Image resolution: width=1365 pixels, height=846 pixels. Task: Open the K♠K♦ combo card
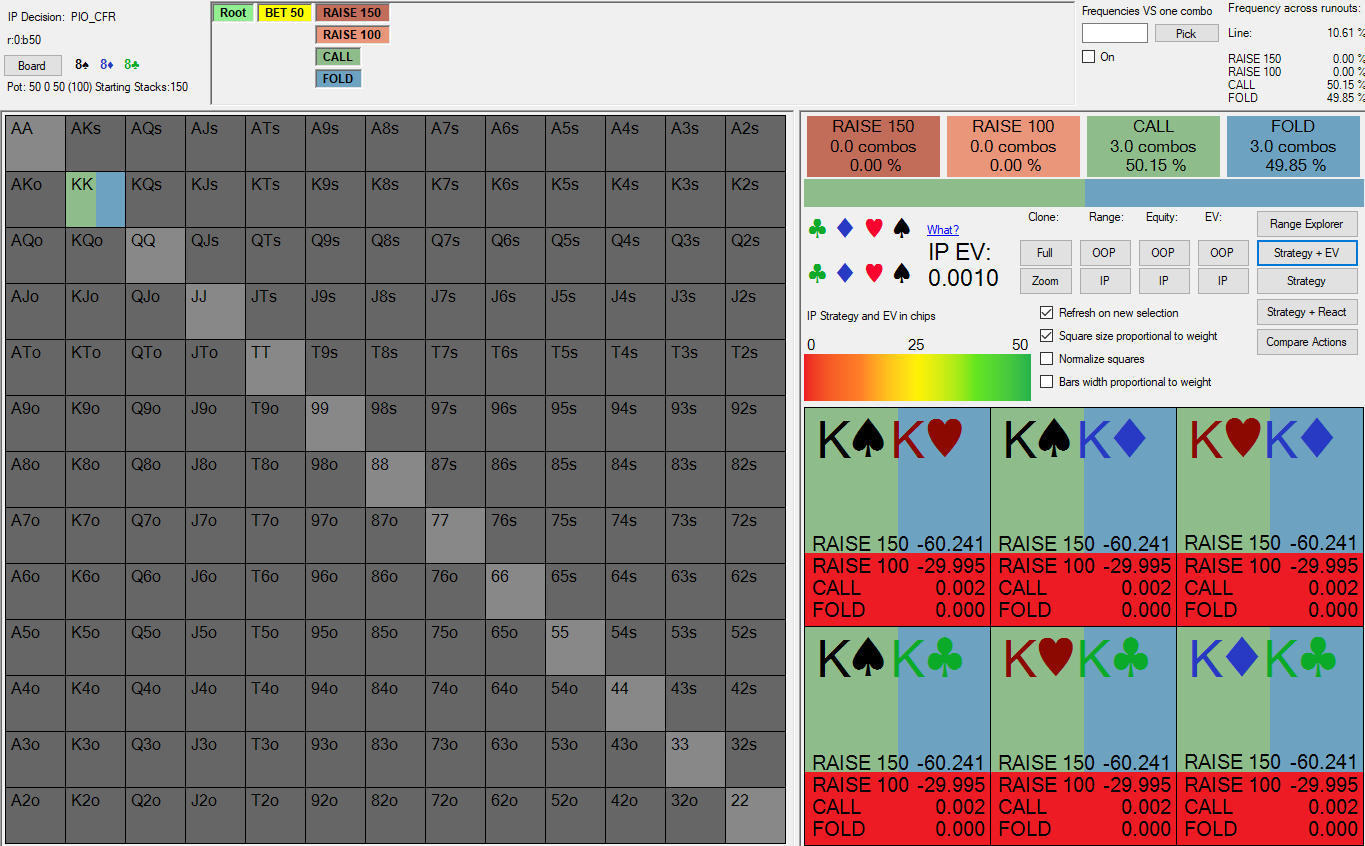pos(1083,516)
